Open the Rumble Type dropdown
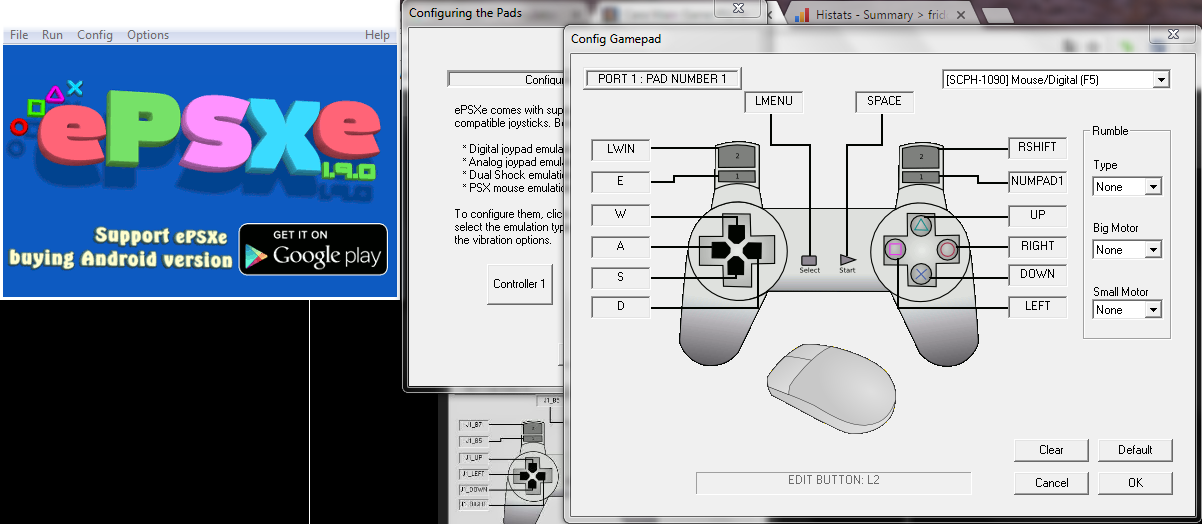This screenshot has width=1202, height=524. (x=1127, y=187)
